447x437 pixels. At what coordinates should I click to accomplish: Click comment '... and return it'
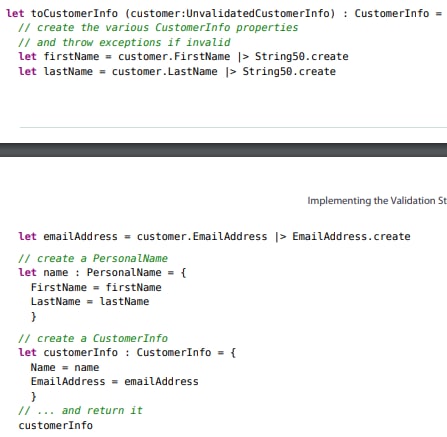[x=80, y=411]
